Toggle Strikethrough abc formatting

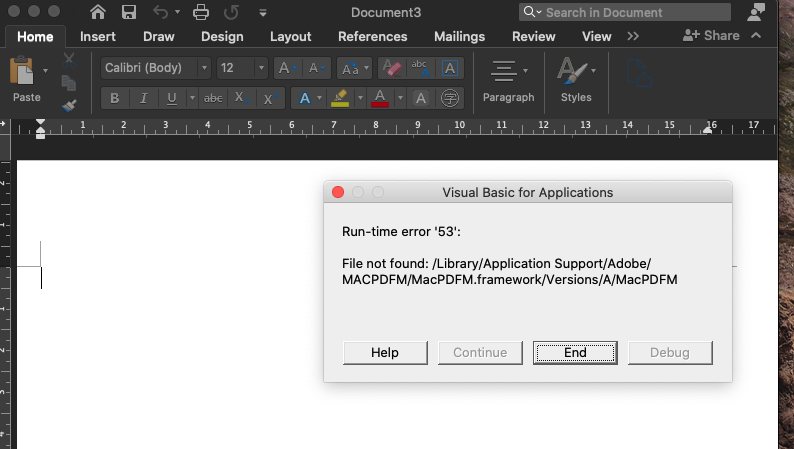(213, 98)
